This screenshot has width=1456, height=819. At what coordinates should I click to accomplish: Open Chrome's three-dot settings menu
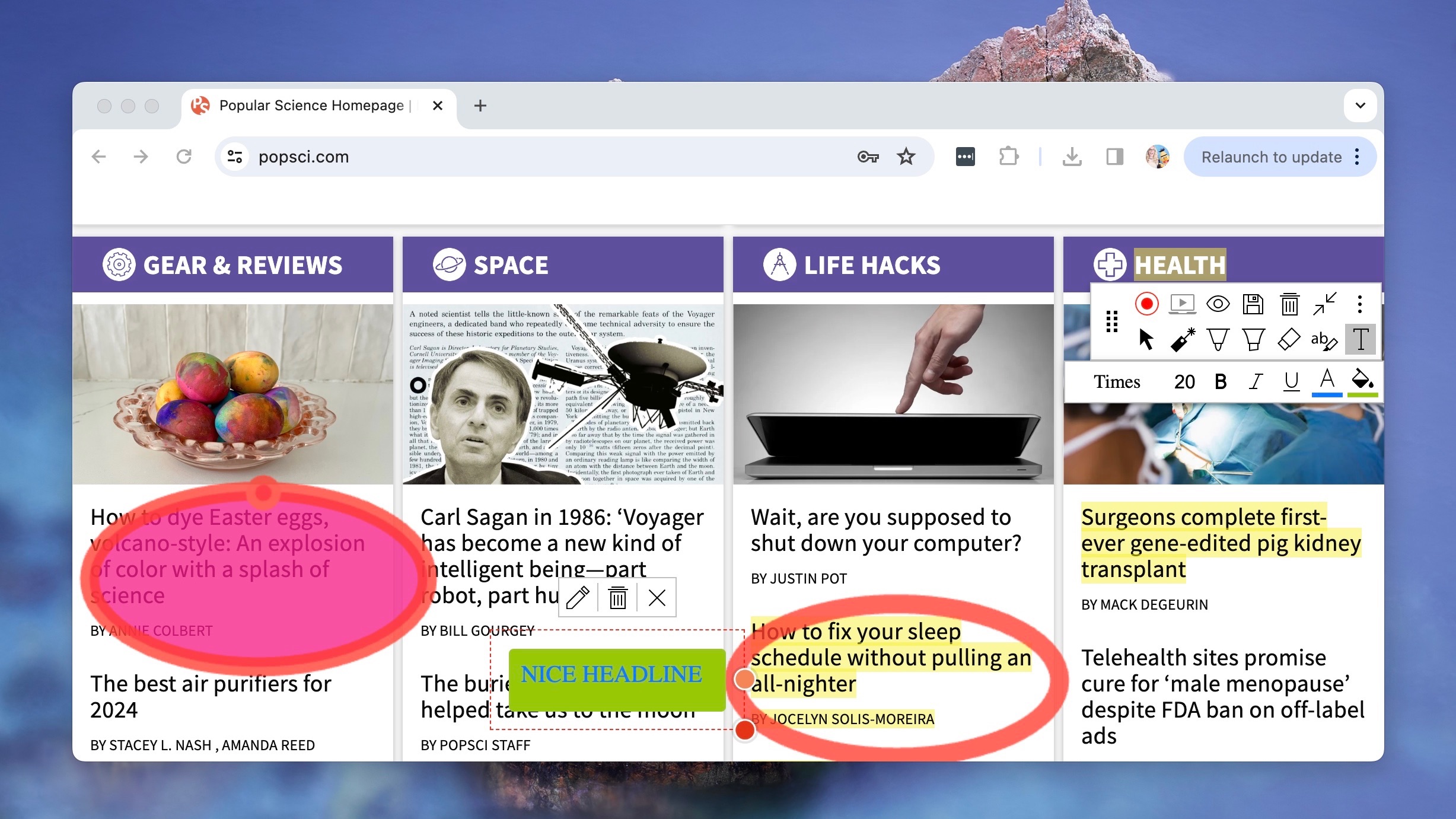click(1356, 157)
